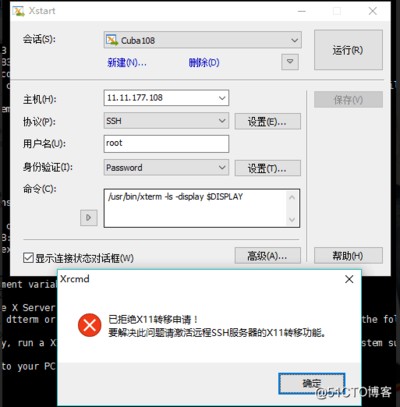Click the 高级(A) advanced button
Screen dimensions: 400x407
(268, 256)
